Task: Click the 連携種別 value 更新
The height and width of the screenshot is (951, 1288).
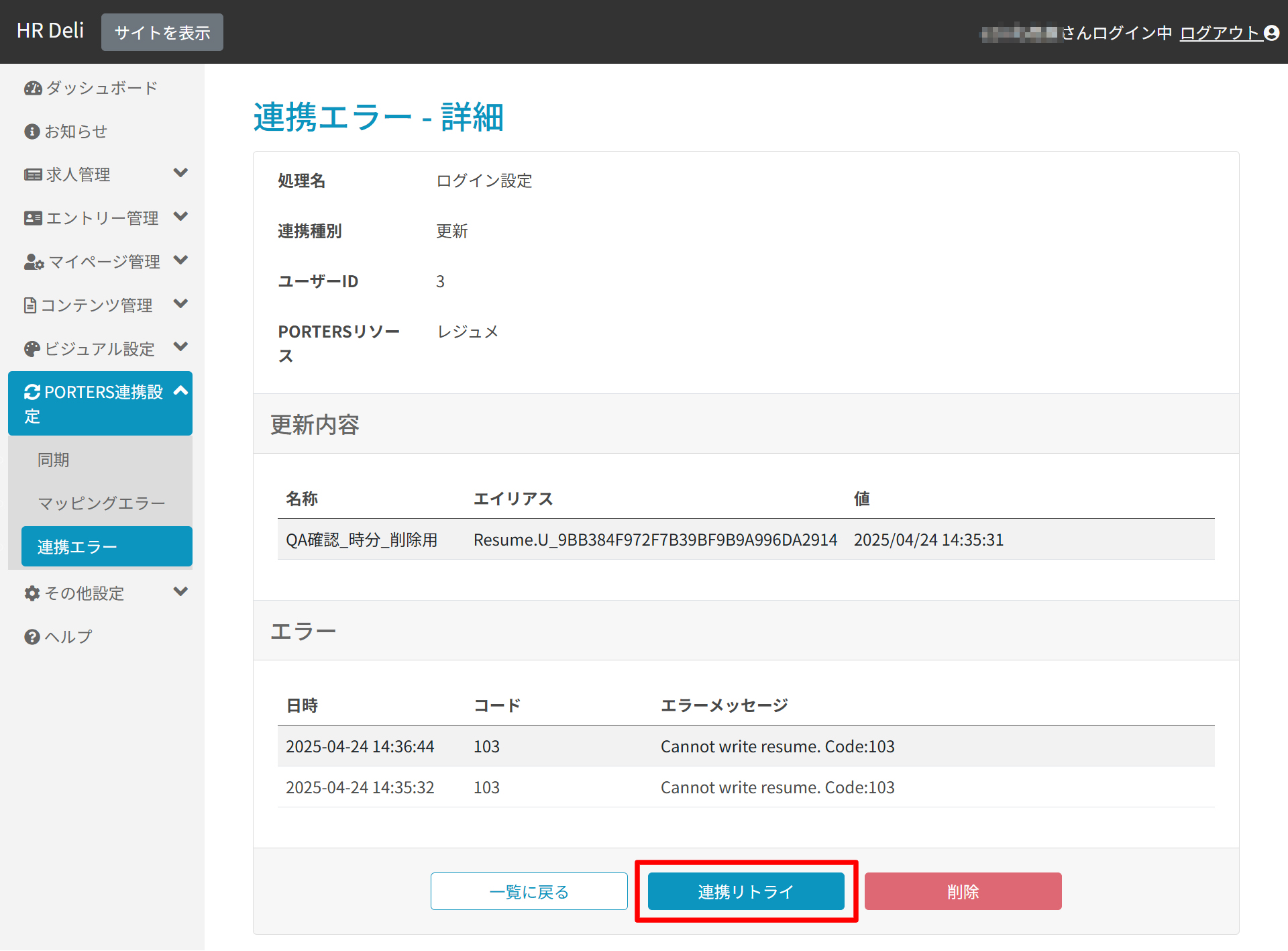Action: tap(452, 232)
